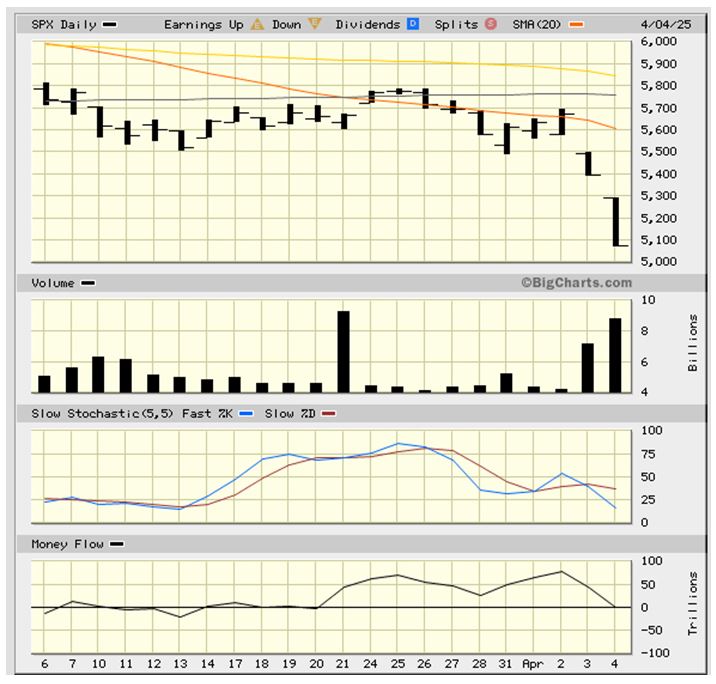
Task: Click the "Splits" legend text
Action: click(456, 25)
